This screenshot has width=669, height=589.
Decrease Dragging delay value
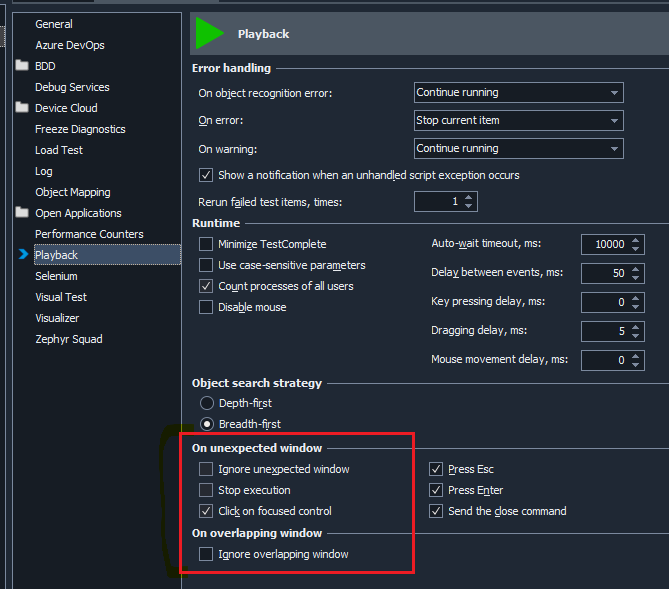click(636, 336)
